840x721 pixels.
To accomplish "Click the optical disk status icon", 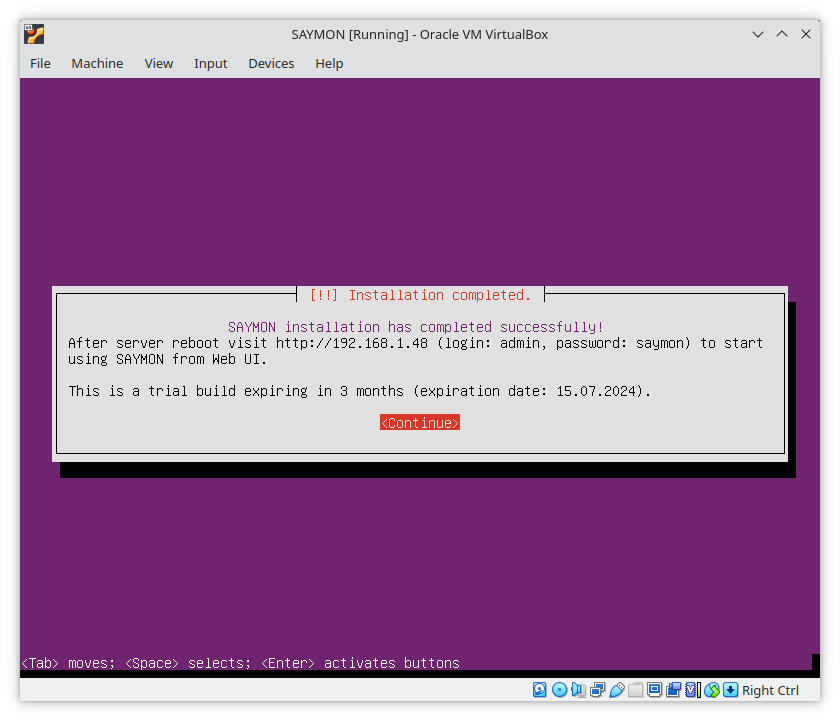I will 559,690.
